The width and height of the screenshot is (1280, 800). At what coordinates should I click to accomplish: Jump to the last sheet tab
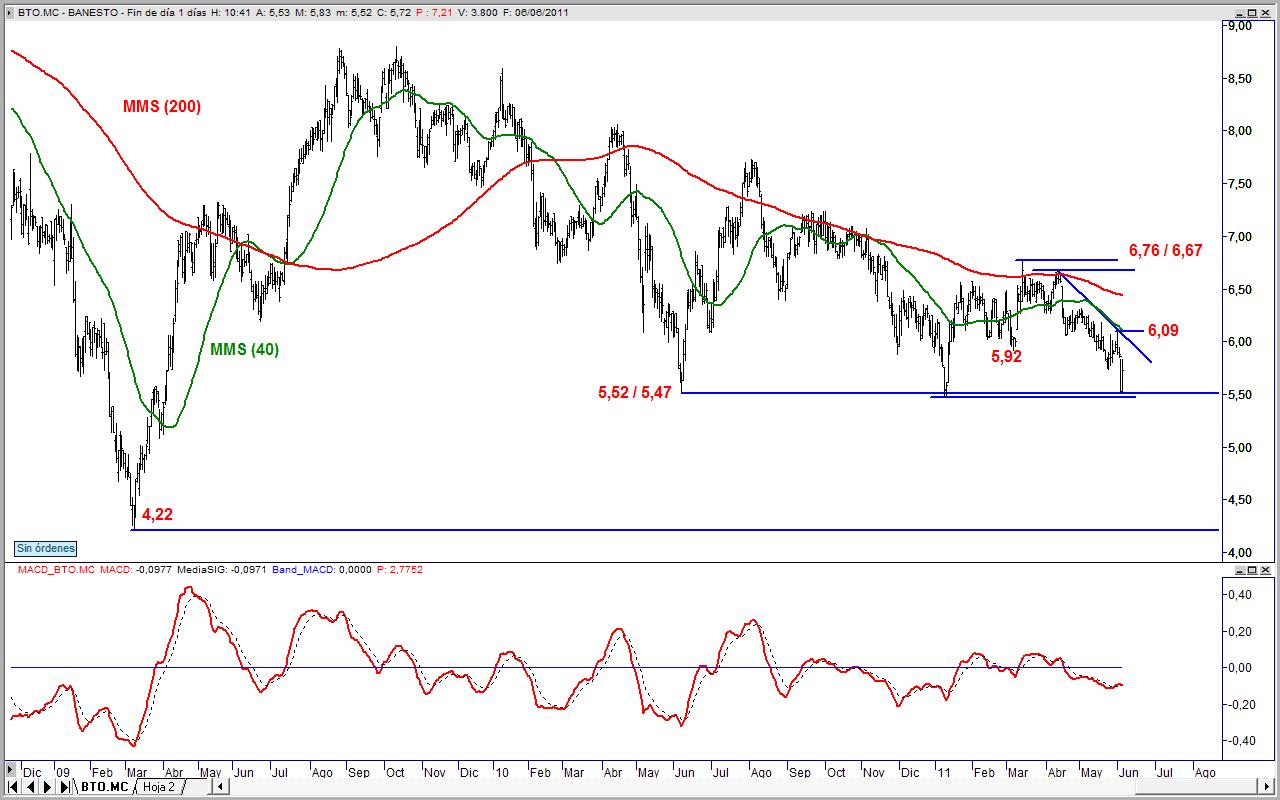pyautogui.click(x=64, y=787)
